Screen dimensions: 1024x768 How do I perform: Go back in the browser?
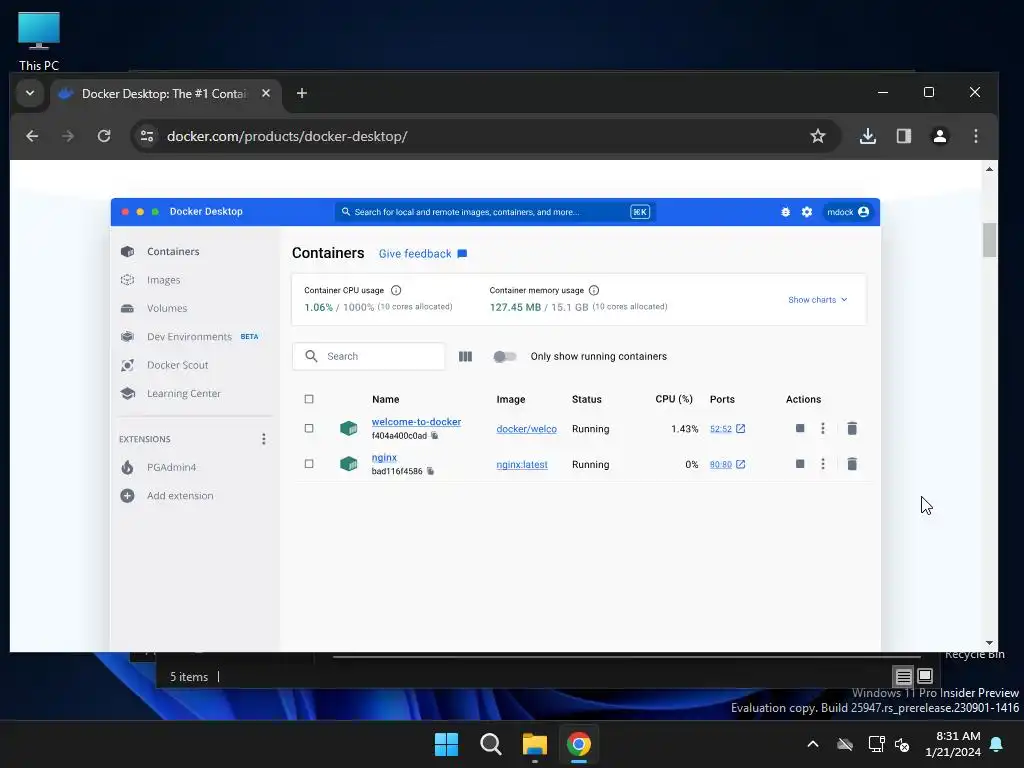[32, 136]
